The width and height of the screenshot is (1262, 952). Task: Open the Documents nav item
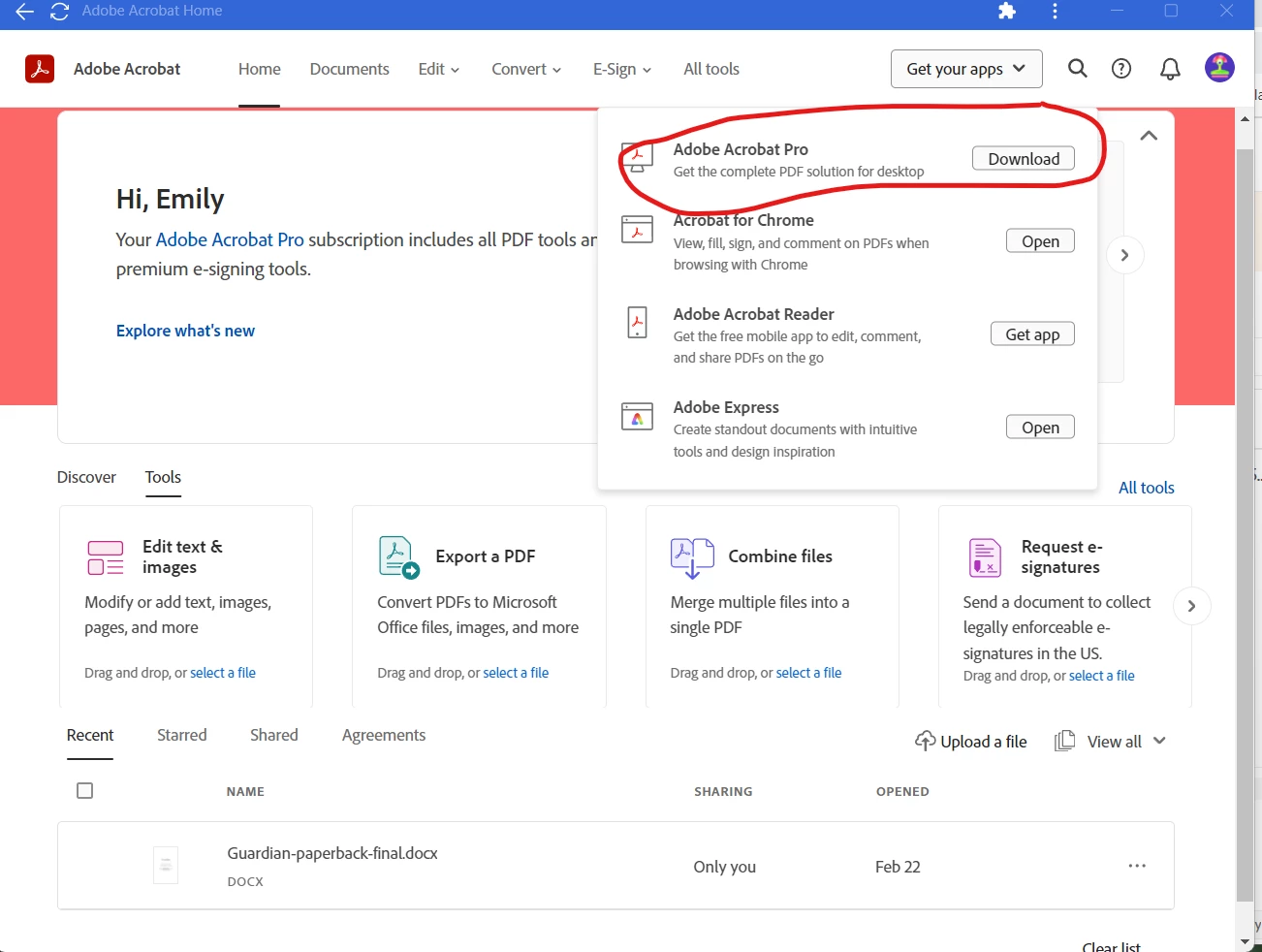click(350, 69)
